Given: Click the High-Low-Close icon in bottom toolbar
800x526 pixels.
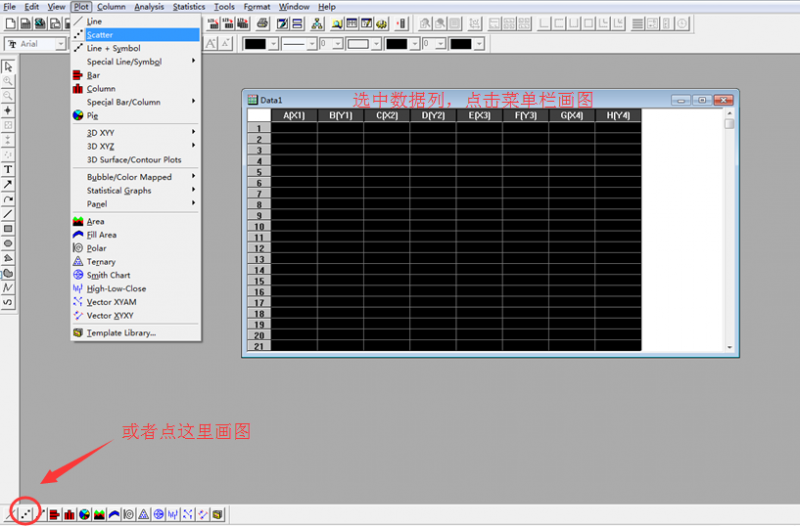Looking at the screenshot, I should point(173,514).
